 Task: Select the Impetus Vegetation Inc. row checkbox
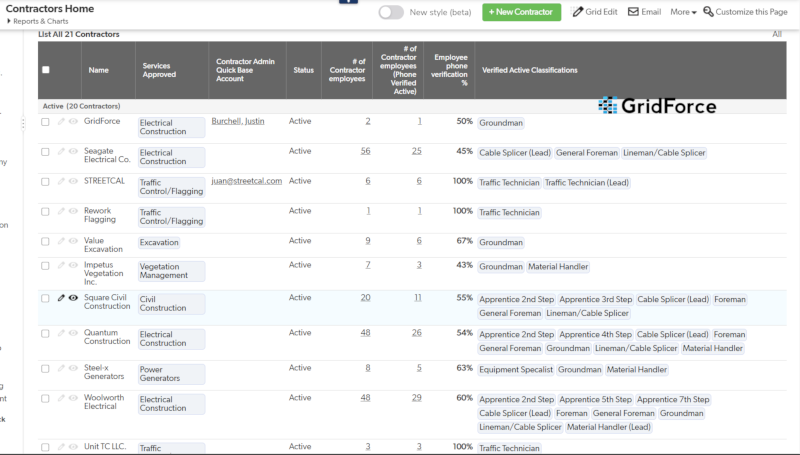coord(45,266)
